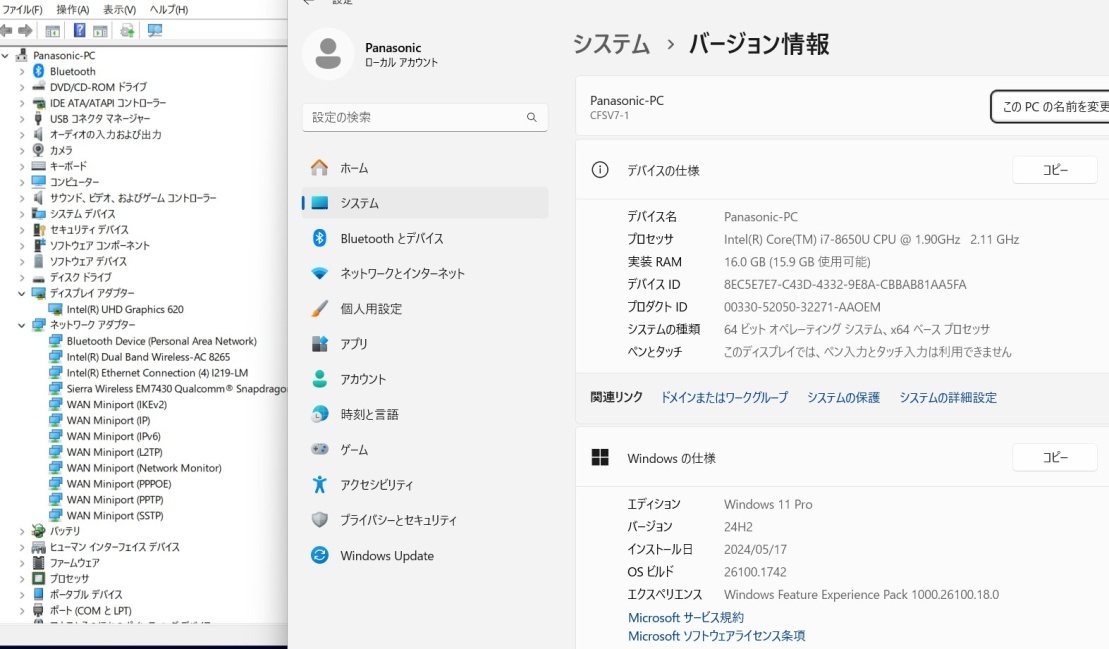Copy デバイスの仕様 with コピー button

[1055, 170]
